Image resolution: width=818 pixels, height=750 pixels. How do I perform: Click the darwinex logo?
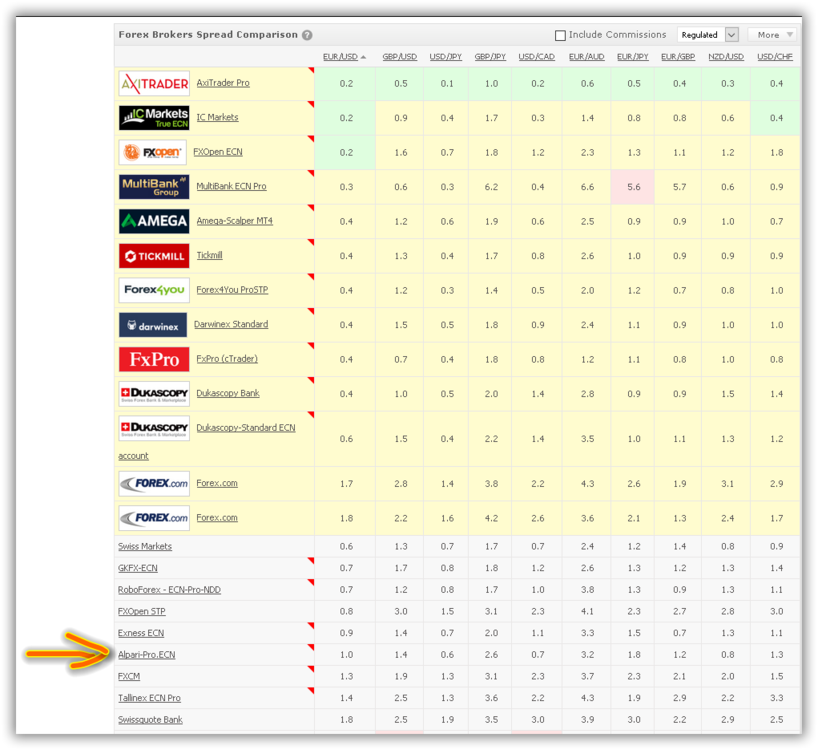coord(153,325)
